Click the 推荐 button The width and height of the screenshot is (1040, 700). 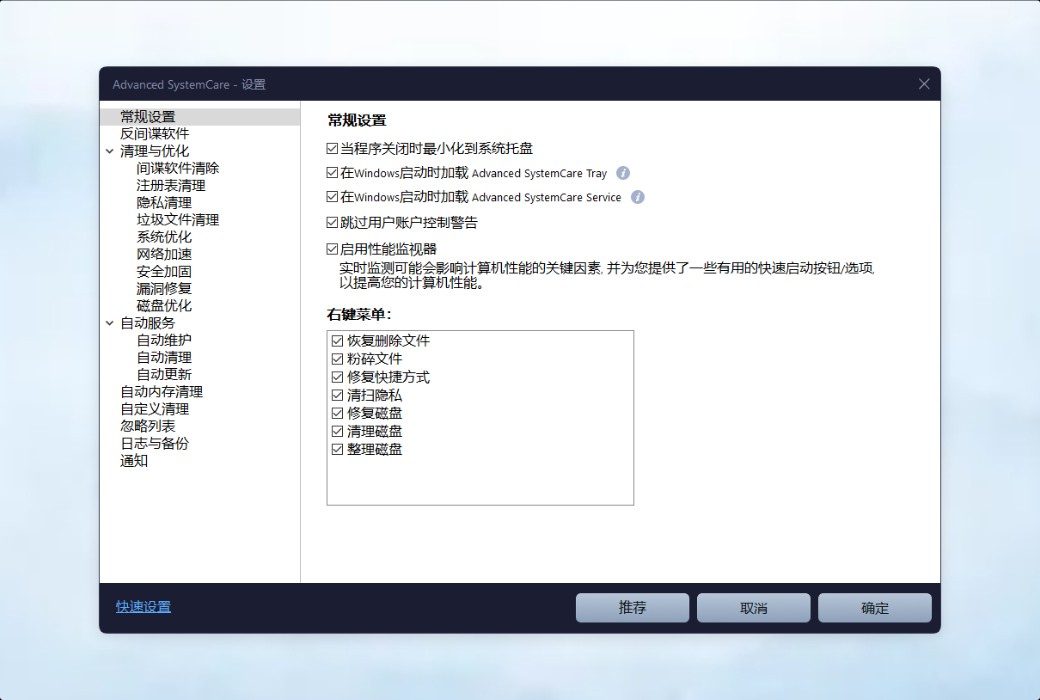pyautogui.click(x=632, y=608)
